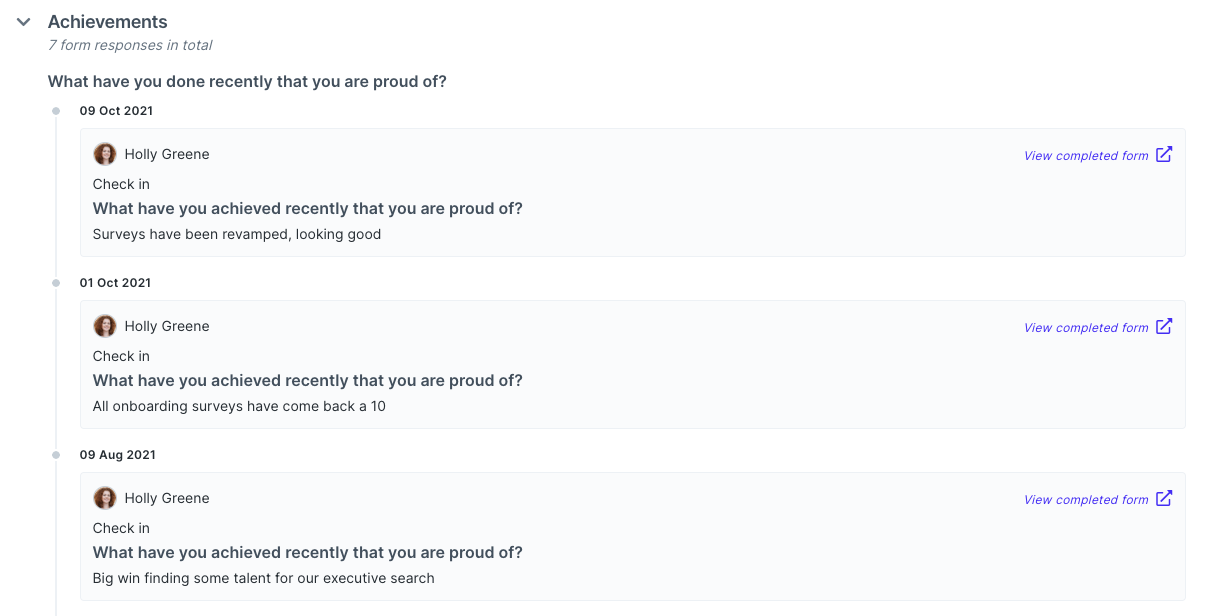Open external link icon for 09 Oct response
The width and height of the screenshot is (1226, 616).
1164,154
